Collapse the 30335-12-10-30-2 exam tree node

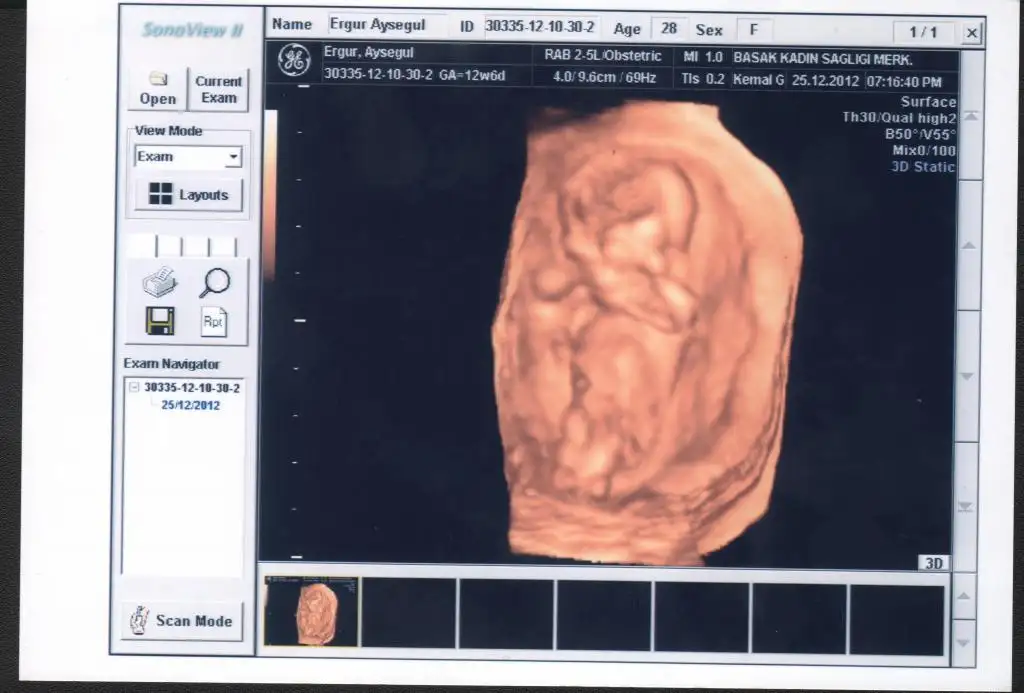pyautogui.click(x=133, y=387)
